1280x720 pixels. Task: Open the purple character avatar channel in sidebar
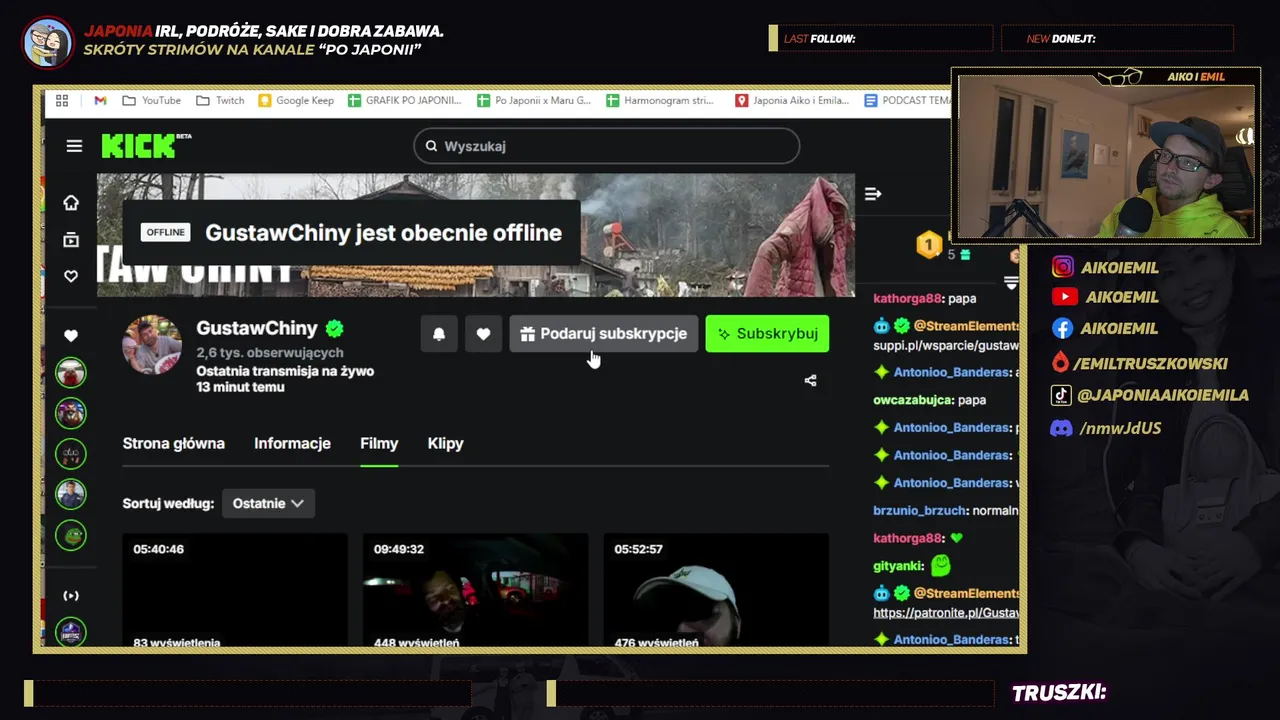click(x=71, y=413)
